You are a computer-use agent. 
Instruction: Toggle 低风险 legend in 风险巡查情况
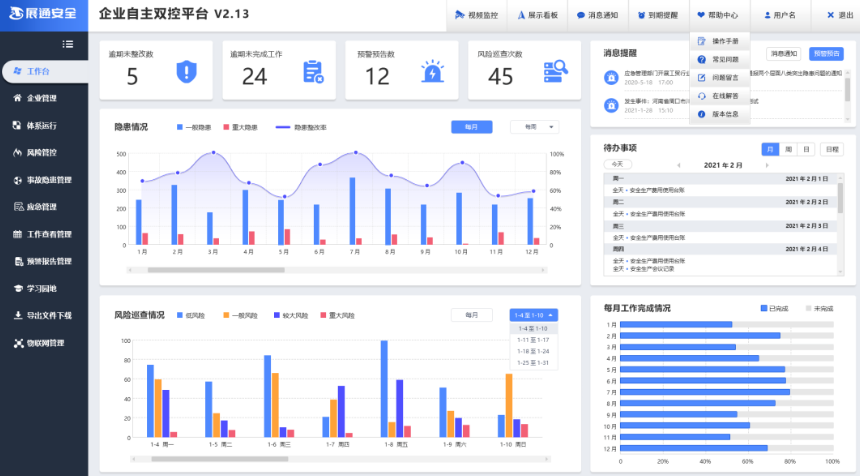191,315
